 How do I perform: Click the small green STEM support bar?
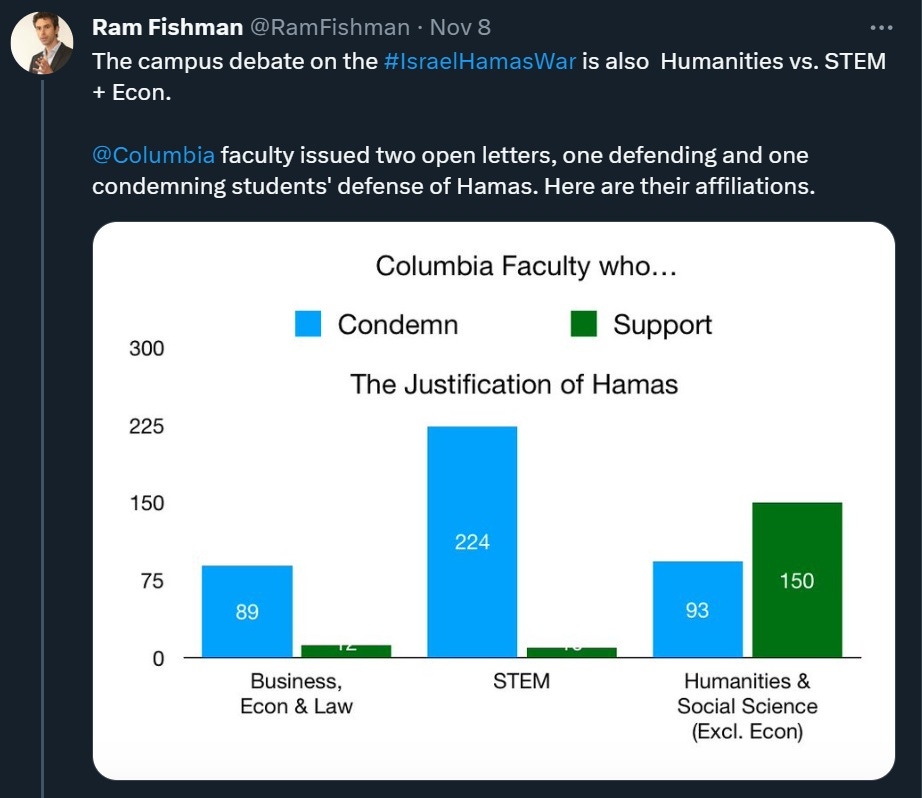572,652
